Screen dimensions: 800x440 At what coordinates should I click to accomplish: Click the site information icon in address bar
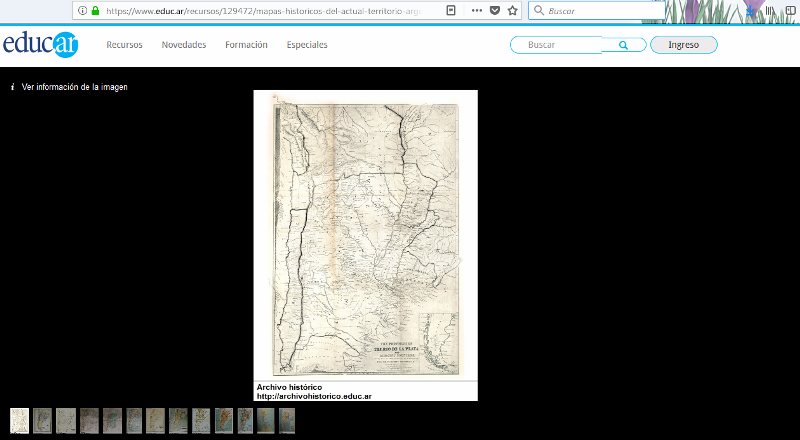(x=83, y=10)
